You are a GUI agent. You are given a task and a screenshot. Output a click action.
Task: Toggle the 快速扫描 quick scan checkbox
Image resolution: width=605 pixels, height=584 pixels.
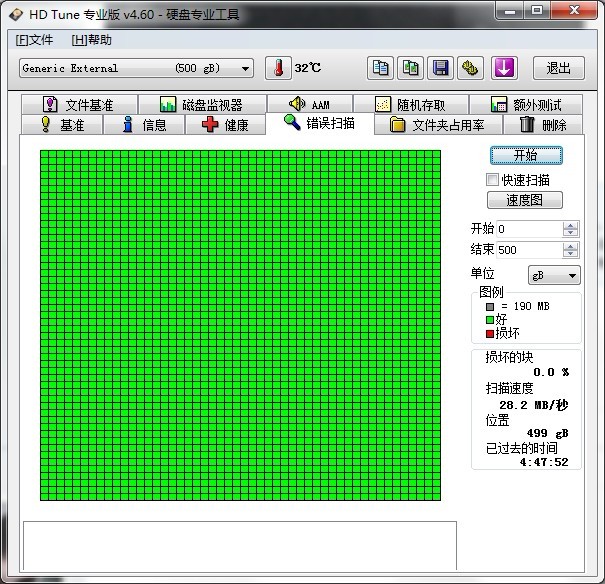point(492,179)
